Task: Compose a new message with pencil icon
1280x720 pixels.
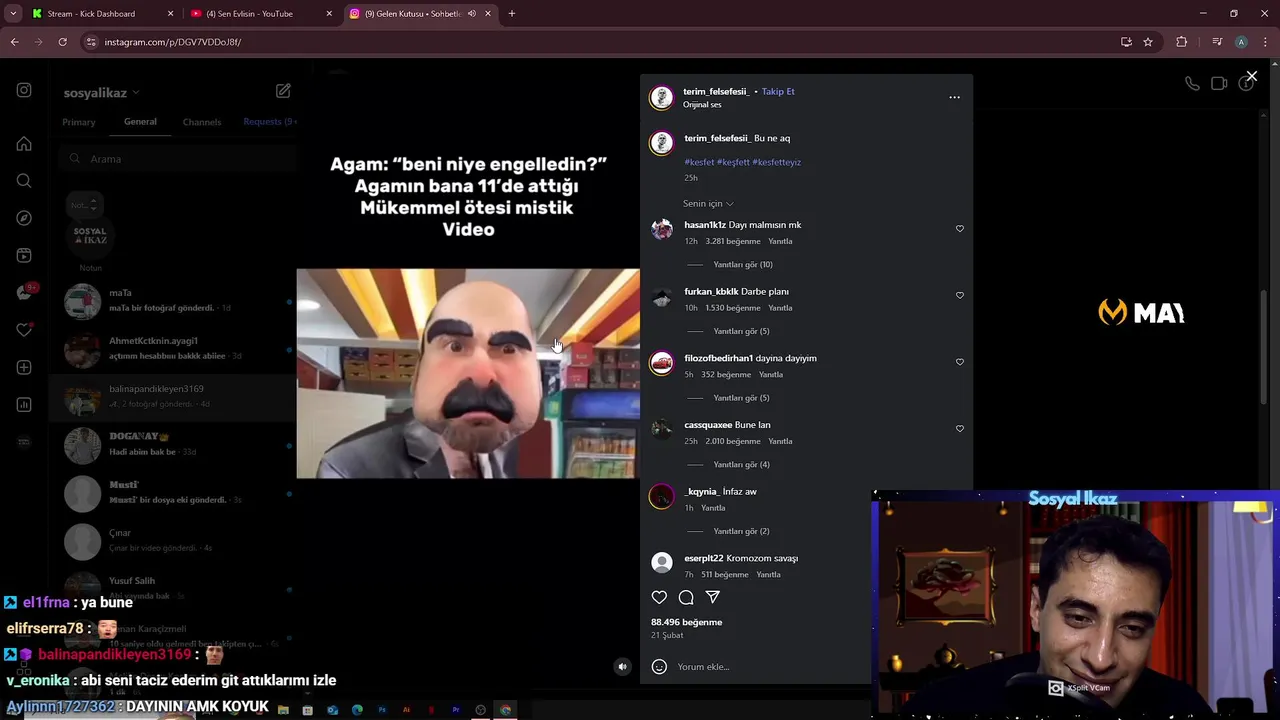Action: pos(283,91)
